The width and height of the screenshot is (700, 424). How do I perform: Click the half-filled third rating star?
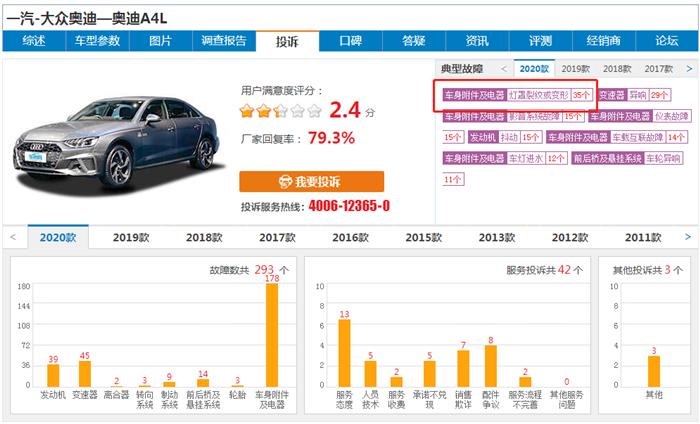coord(280,111)
